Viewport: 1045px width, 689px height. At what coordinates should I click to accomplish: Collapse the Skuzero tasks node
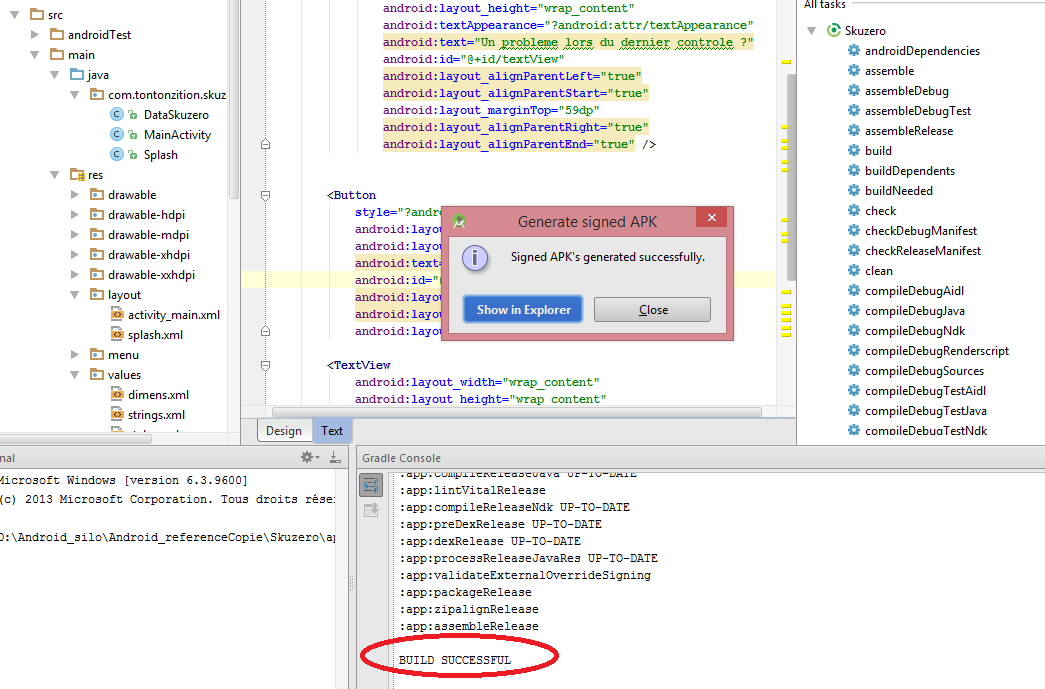click(x=811, y=31)
